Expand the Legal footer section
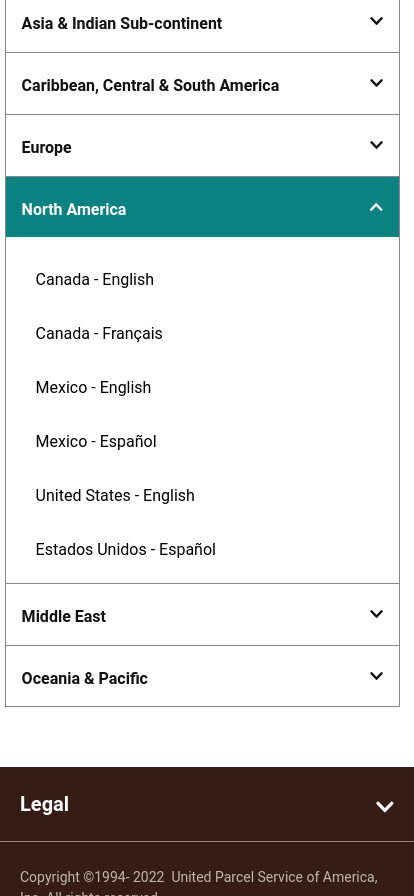414x896 pixels. (207, 805)
